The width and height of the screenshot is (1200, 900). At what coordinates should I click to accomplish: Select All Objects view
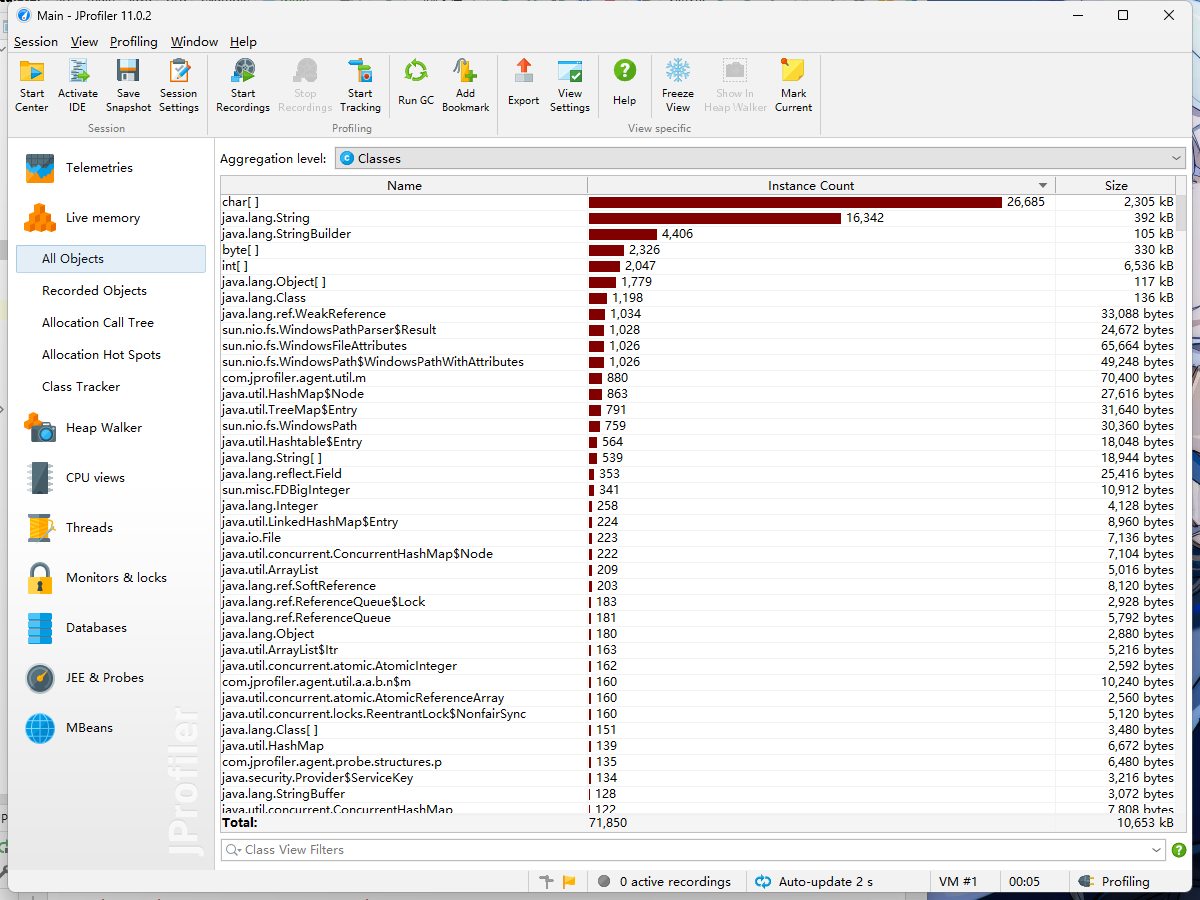click(x=111, y=259)
